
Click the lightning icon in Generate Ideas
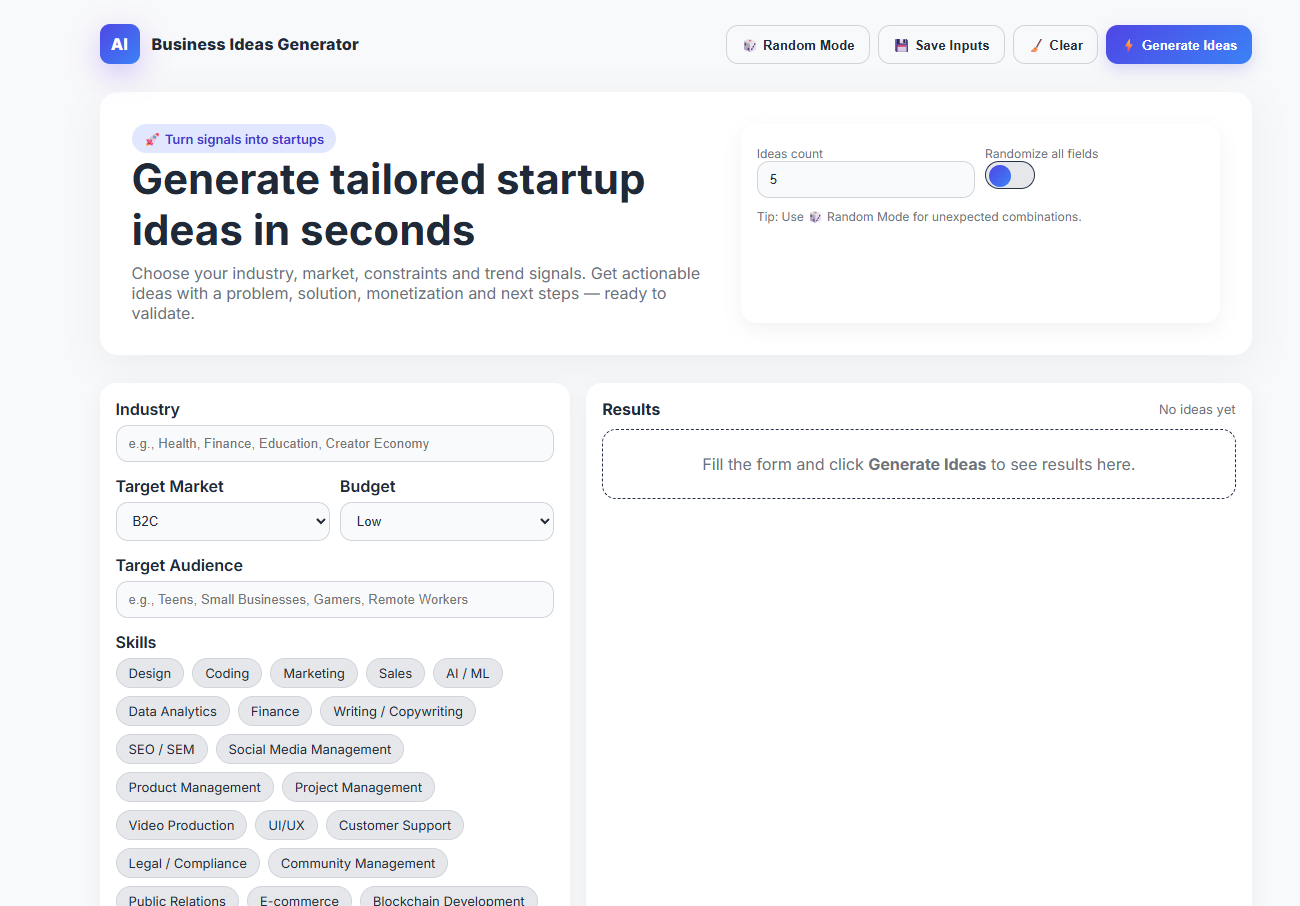pyautogui.click(x=1128, y=45)
